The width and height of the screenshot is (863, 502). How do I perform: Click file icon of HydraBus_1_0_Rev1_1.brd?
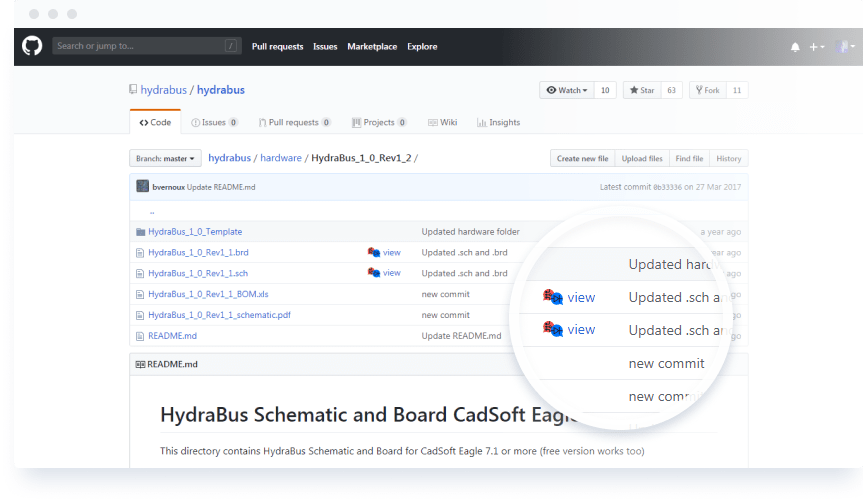pyautogui.click(x=140, y=253)
